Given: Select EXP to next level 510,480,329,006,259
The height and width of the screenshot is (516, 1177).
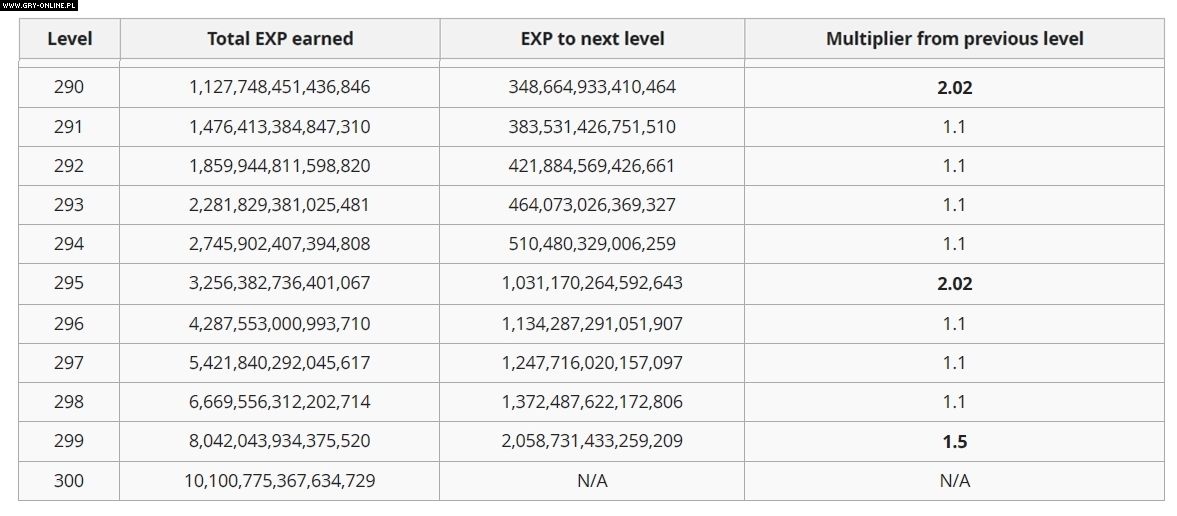Looking at the screenshot, I should [x=592, y=244].
